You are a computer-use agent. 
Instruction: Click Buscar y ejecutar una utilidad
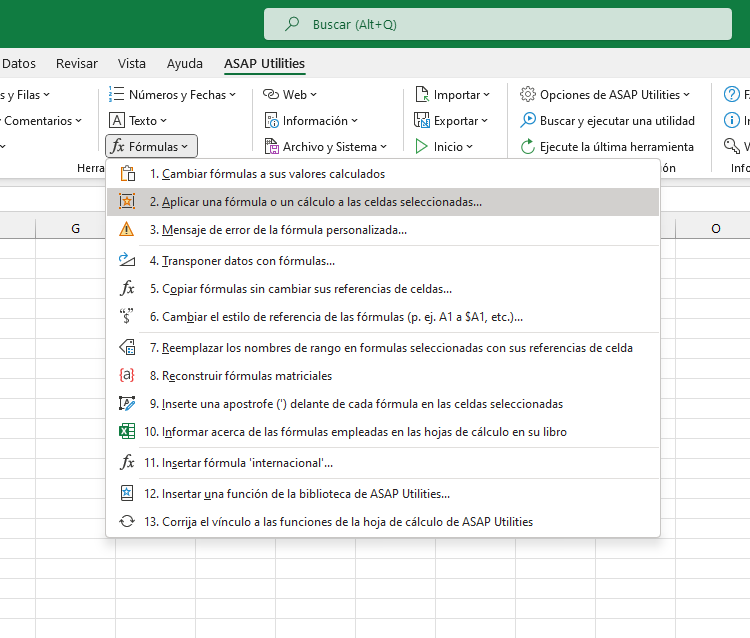tap(607, 121)
